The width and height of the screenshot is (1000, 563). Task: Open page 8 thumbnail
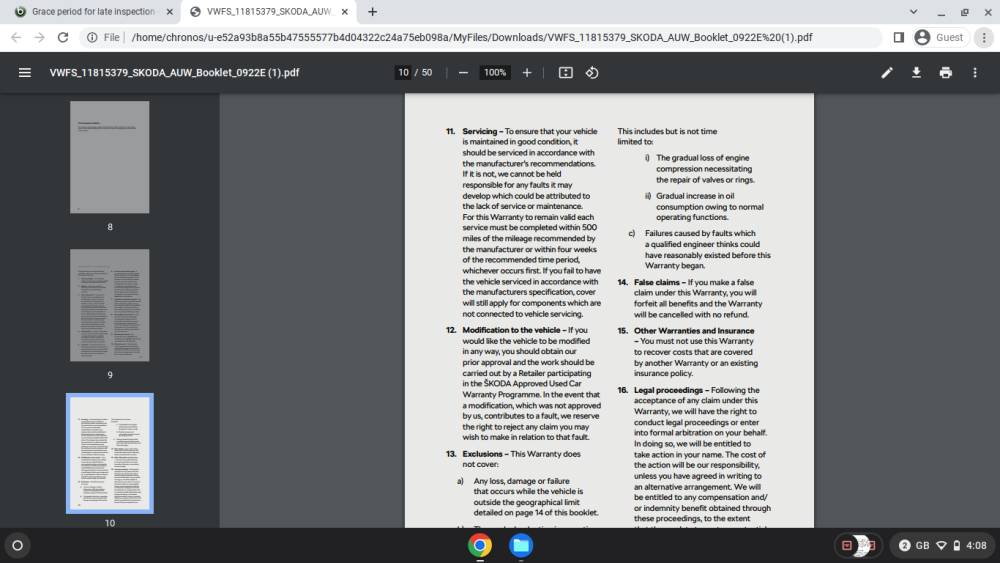click(110, 157)
